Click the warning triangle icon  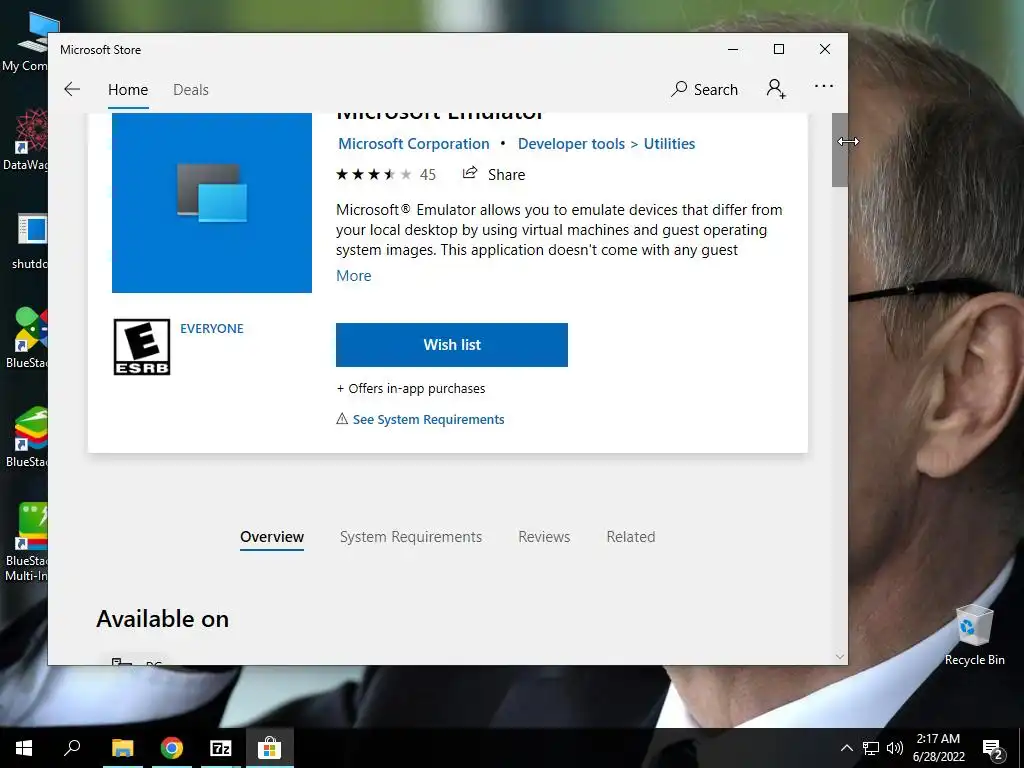point(342,419)
